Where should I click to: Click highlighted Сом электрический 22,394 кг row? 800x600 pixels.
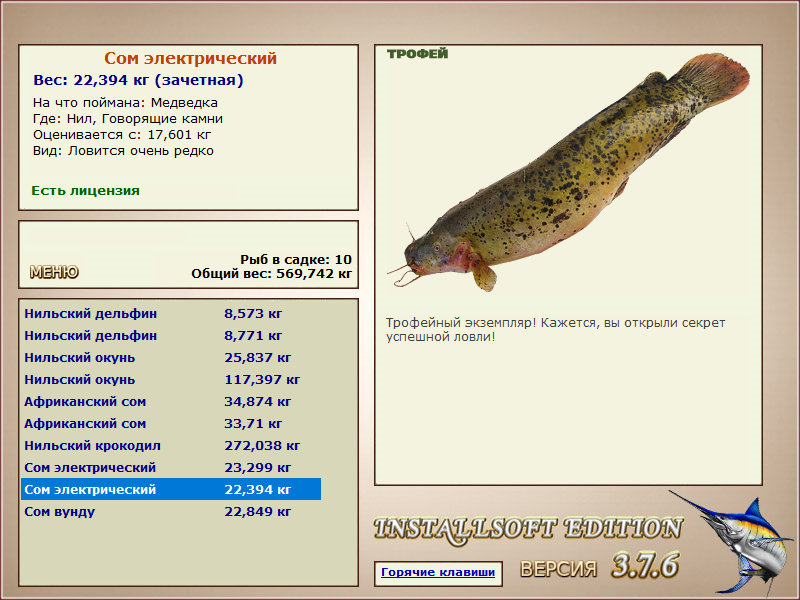(171, 489)
